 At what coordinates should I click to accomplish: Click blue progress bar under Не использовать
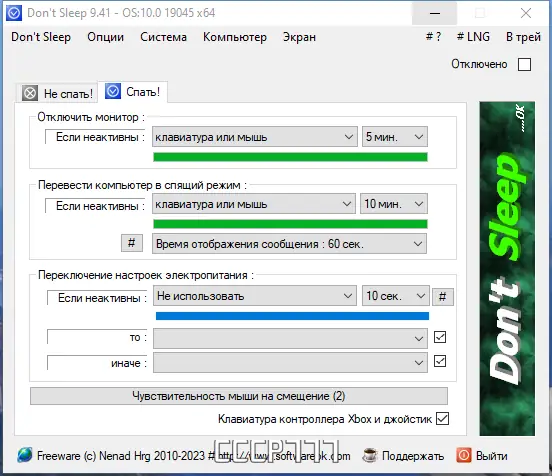point(292,316)
